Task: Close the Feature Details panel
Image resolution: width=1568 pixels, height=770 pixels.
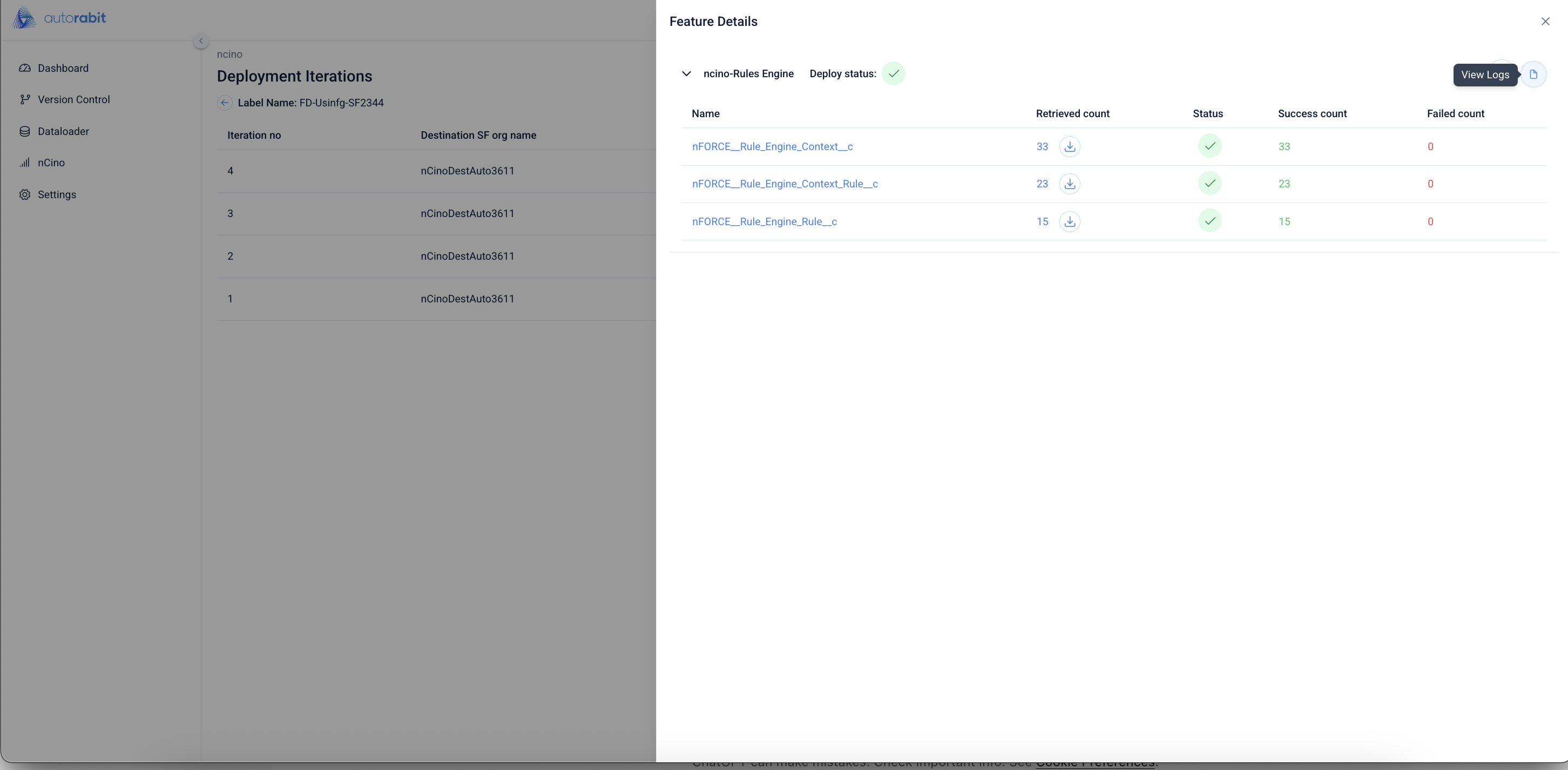Action: 1545,21
